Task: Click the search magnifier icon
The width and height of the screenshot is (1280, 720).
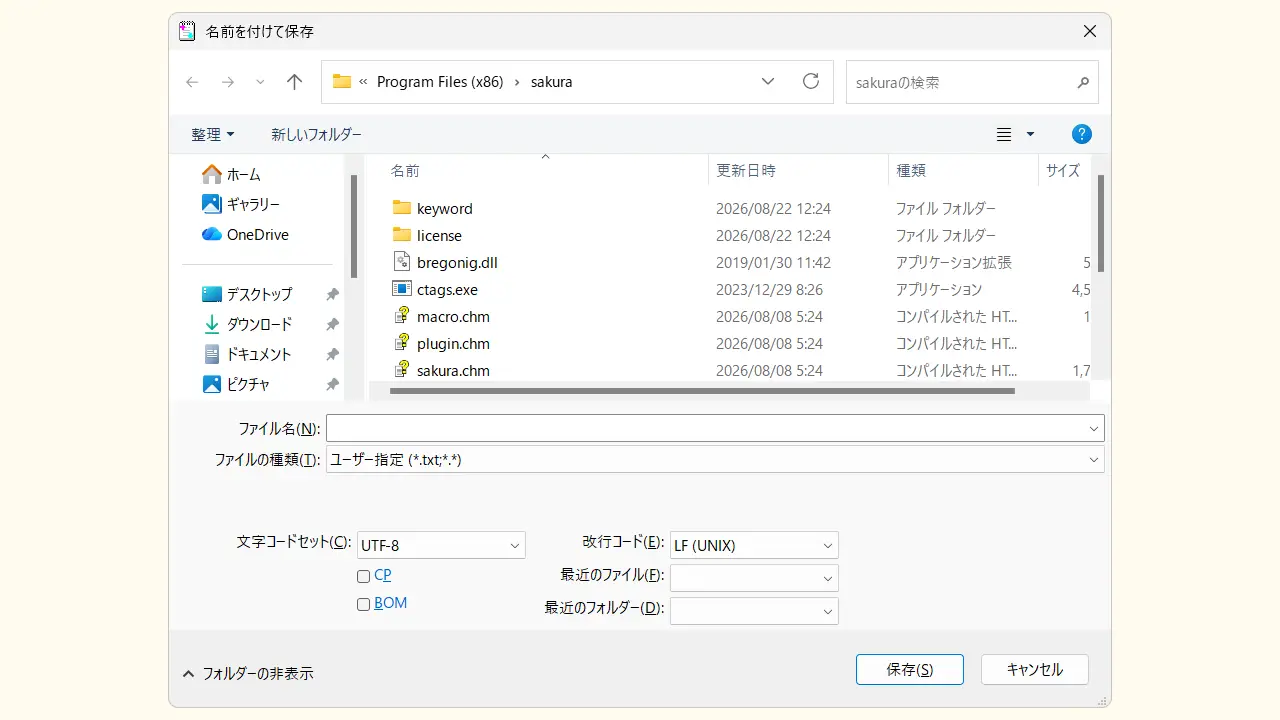Action: point(1082,82)
